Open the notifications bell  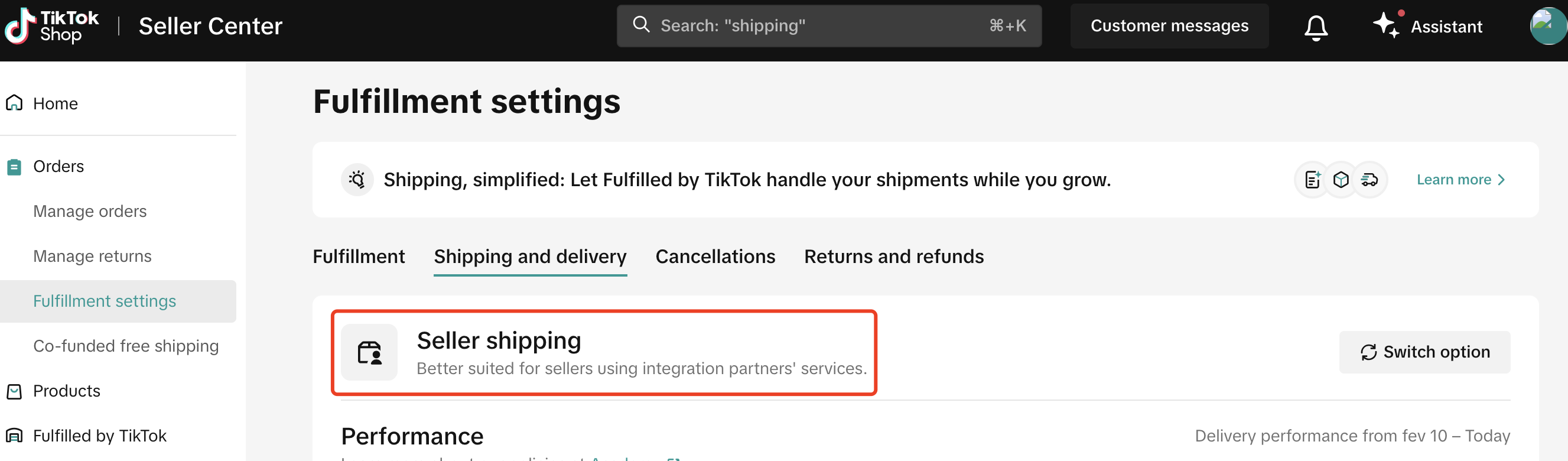[1315, 27]
